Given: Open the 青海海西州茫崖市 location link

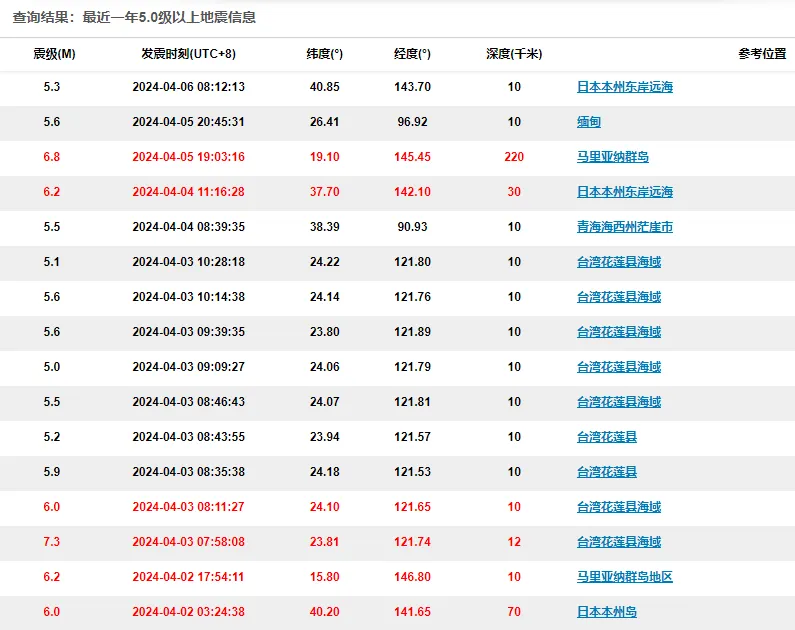Looking at the screenshot, I should click(x=625, y=227).
